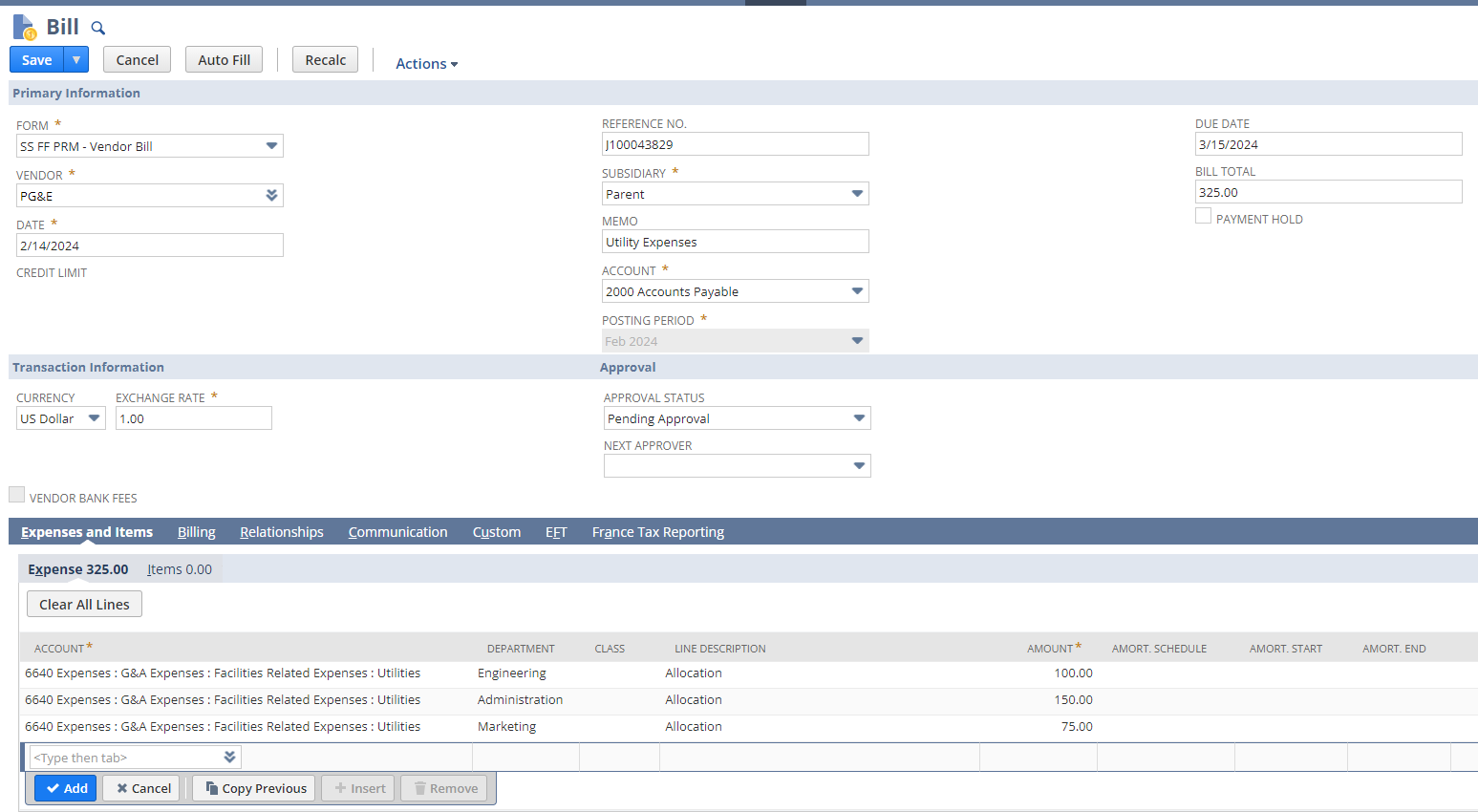1478x812 pixels.
Task: Click inside the Memo field
Action: (734, 241)
